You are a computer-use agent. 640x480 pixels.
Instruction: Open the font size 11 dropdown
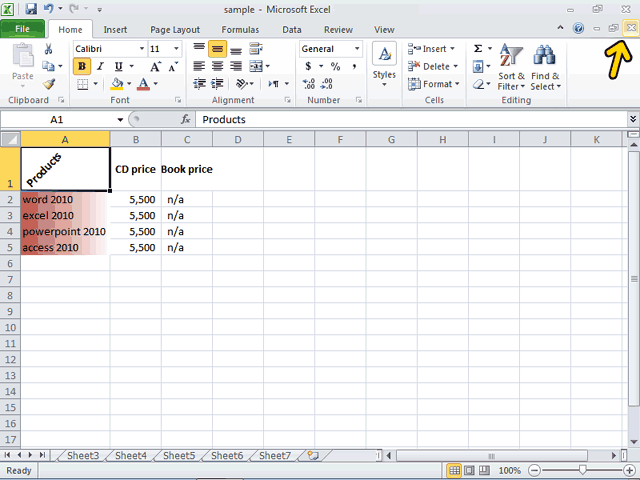point(176,49)
